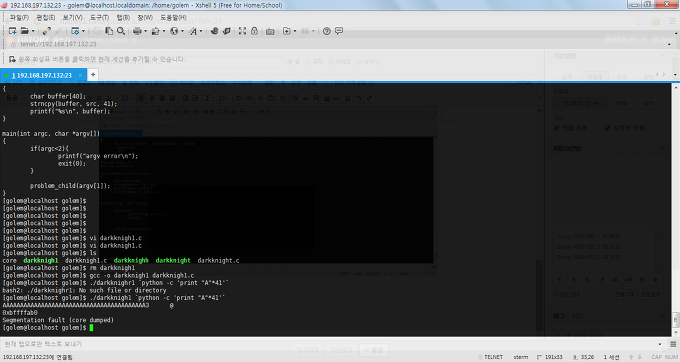This screenshot has width=680, height=362.
Task: Click the terminal scrollbar up arrow
Action: 675,87
